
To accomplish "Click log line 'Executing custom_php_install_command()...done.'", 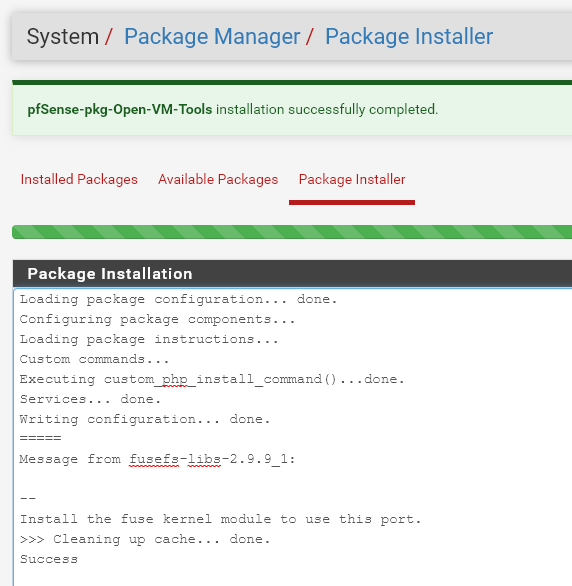I will pyautogui.click(x=212, y=379).
